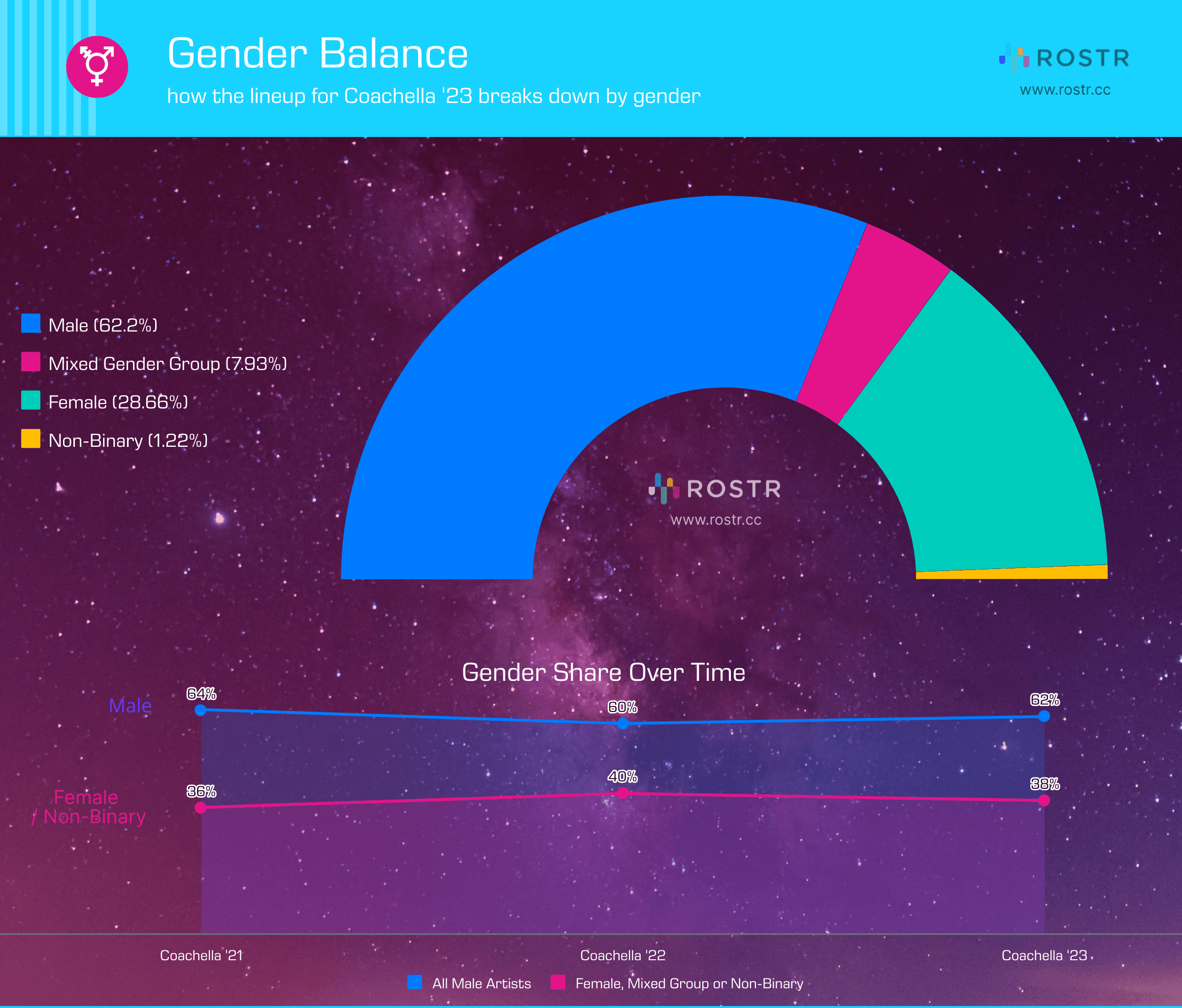The width and height of the screenshot is (1182, 1008).
Task: Click the pink Mixed Gender Group swatch
Action: [31, 362]
